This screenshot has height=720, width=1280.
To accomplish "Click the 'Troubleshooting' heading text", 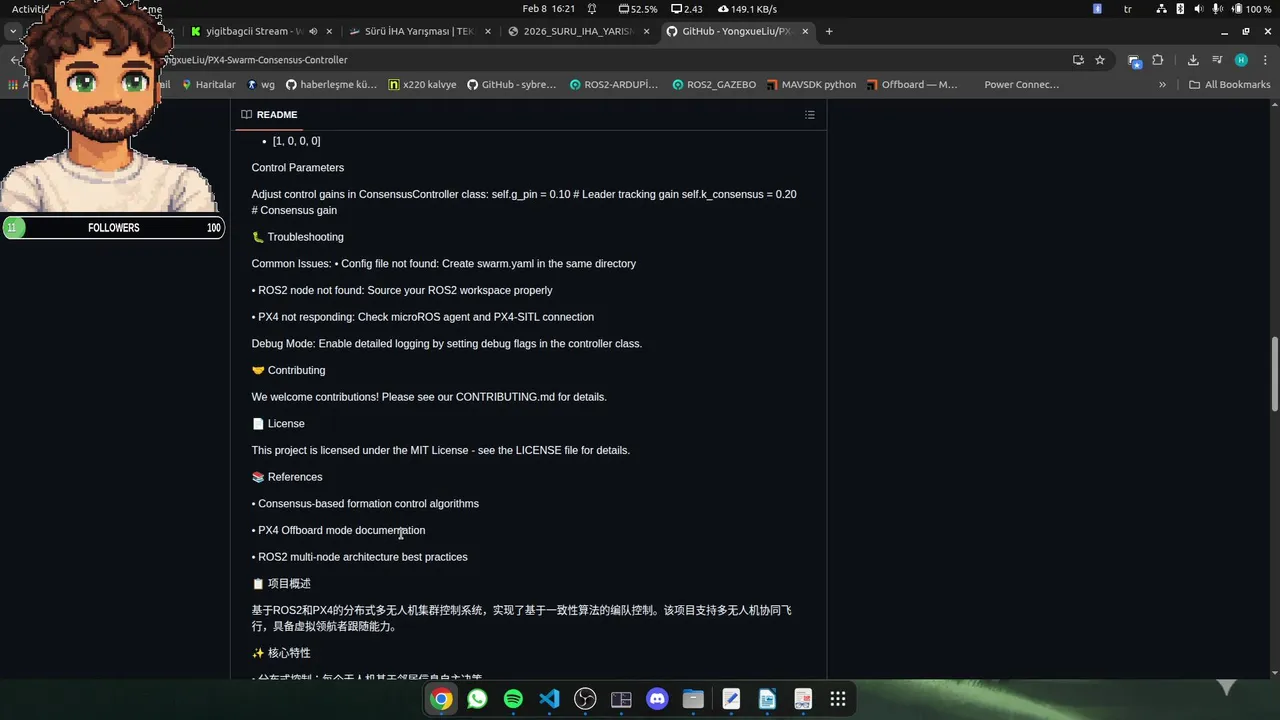I will tap(305, 237).
